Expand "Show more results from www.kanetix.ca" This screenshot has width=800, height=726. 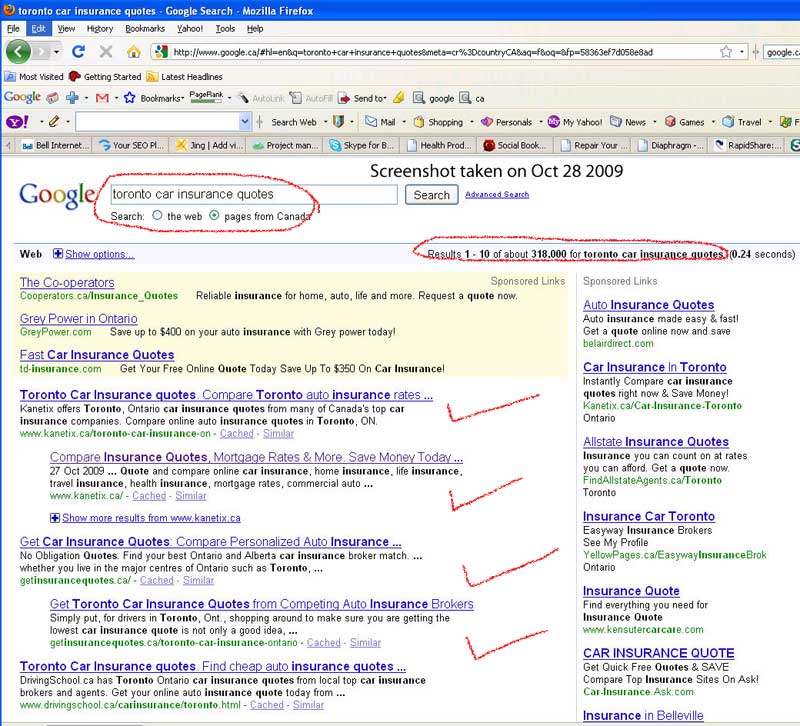coord(150,518)
